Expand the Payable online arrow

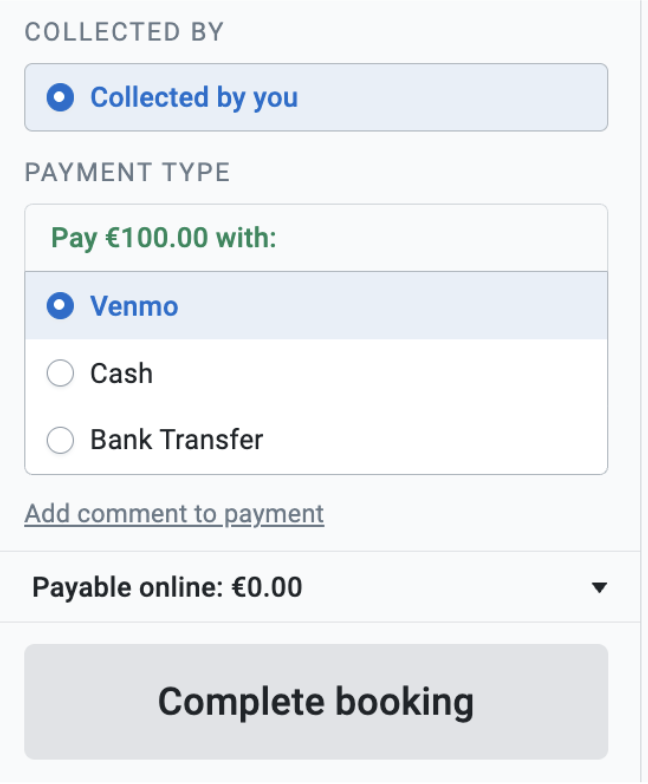(599, 588)
